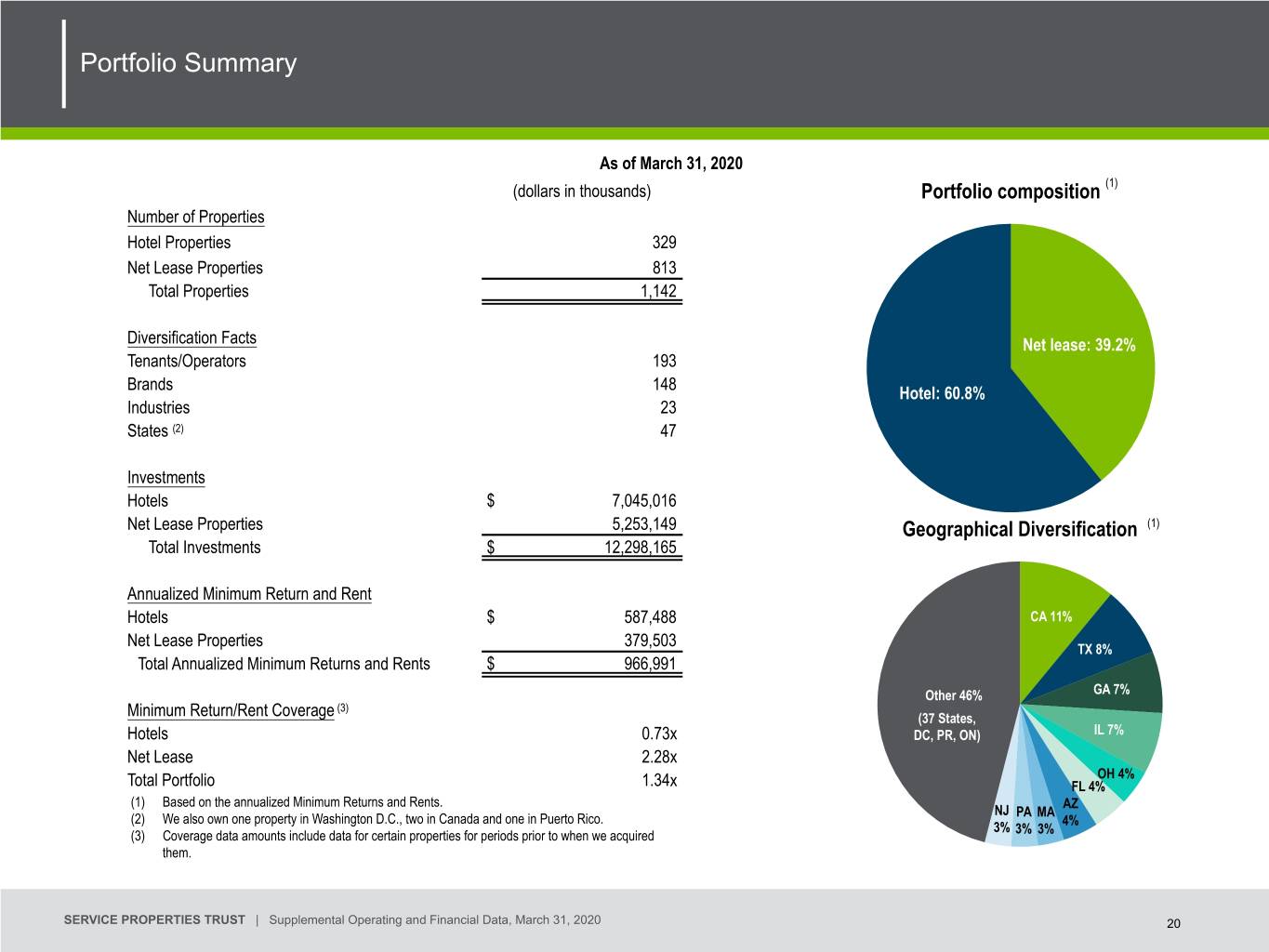This screenshot has width=1269, height=952.
Task: Select the Total Properties value 1,142
Action: click(x=658, y=291)
